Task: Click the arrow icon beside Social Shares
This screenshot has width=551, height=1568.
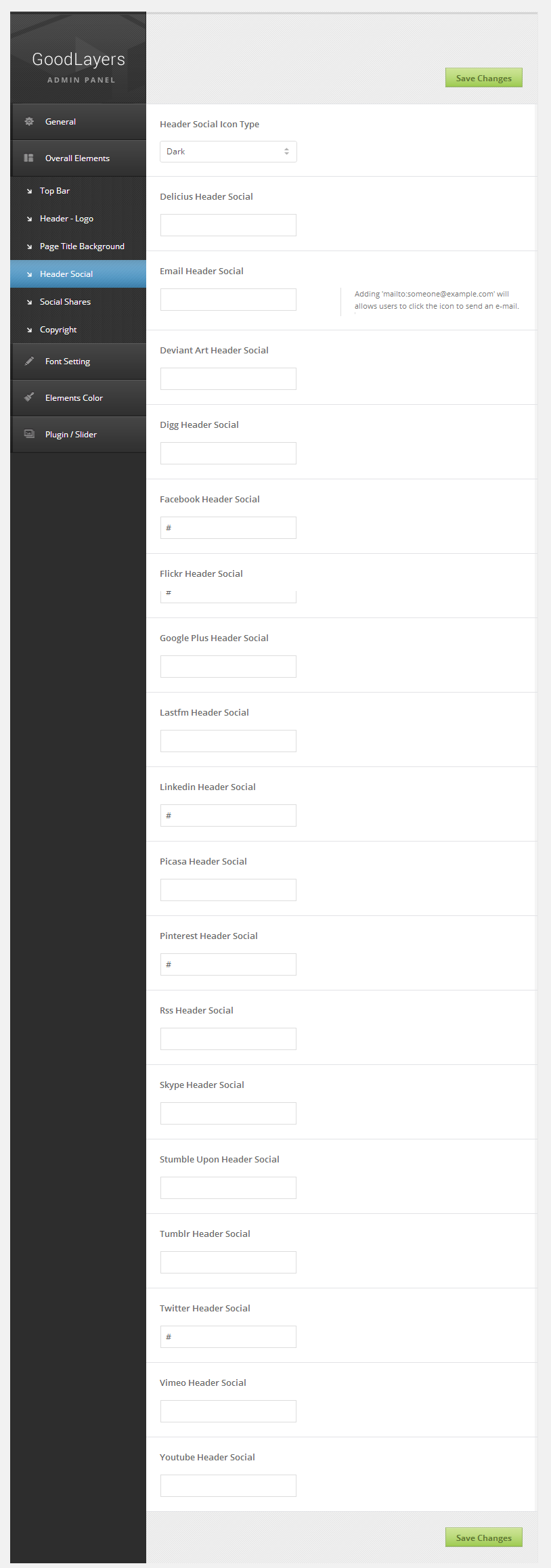Action: pyautogui.click(x=29, y=303)
